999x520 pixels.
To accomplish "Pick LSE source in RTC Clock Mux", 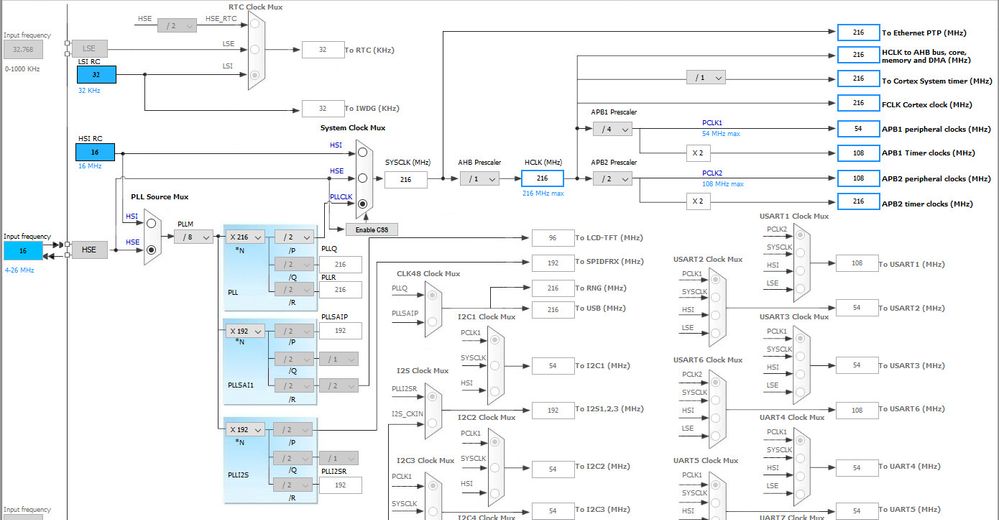I will (x=255, y=49).
